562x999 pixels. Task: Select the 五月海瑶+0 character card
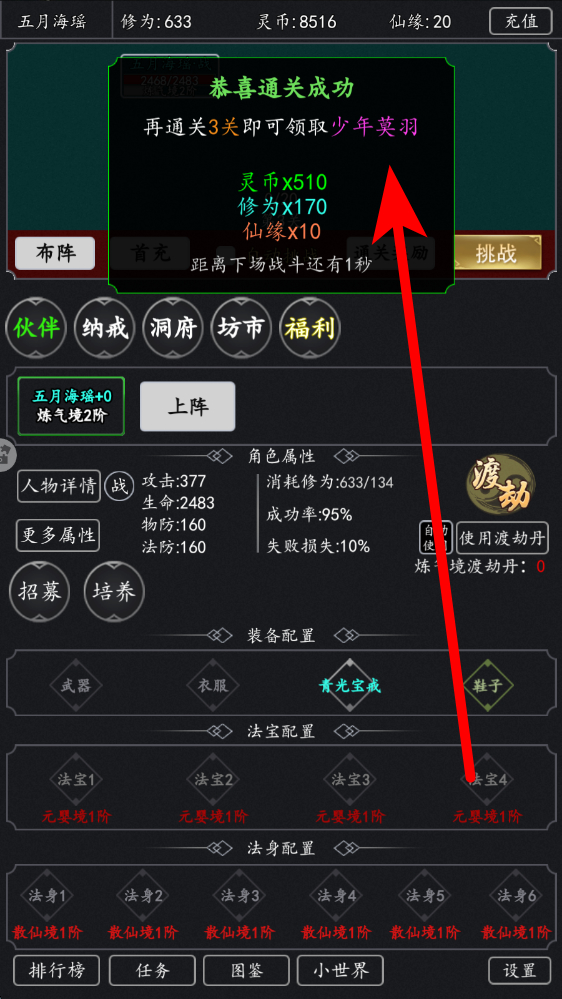[71, 406]
